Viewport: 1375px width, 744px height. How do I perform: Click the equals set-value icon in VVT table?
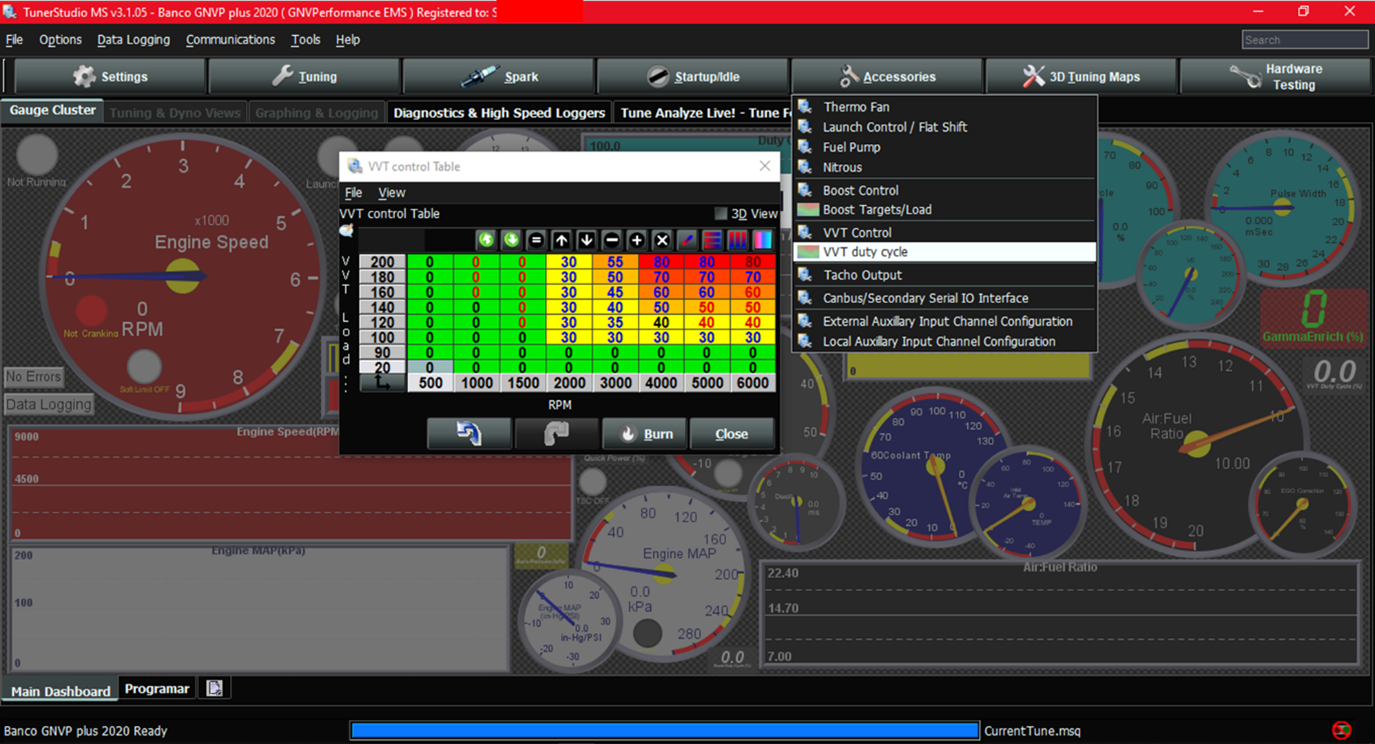point(536,240)
